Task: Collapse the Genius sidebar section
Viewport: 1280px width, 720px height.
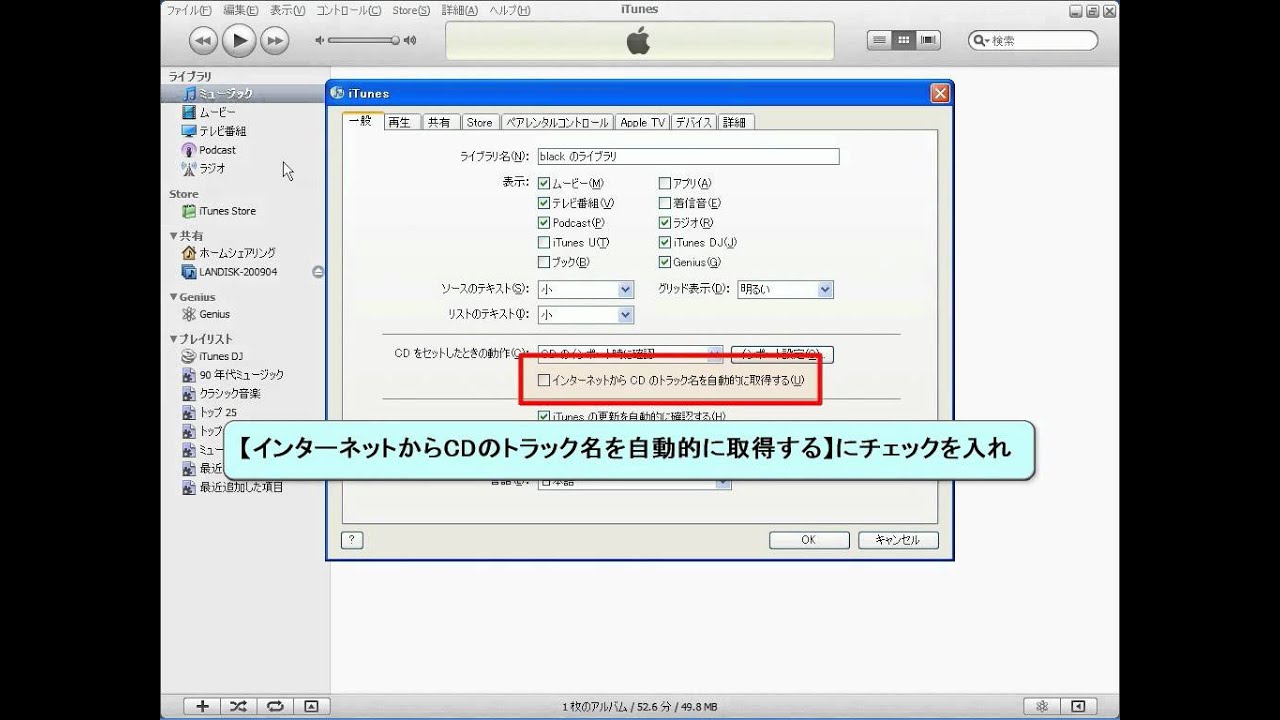Action: pyautogui.click(x=173, y=297)
